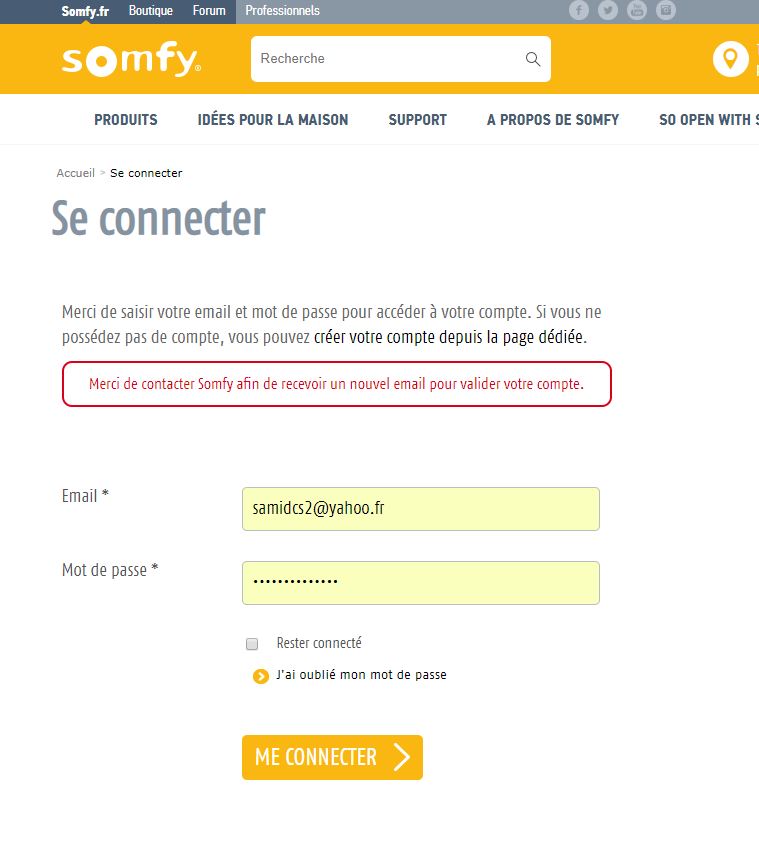Open Somfy's Twitter page icon

[x=607, y=10]
